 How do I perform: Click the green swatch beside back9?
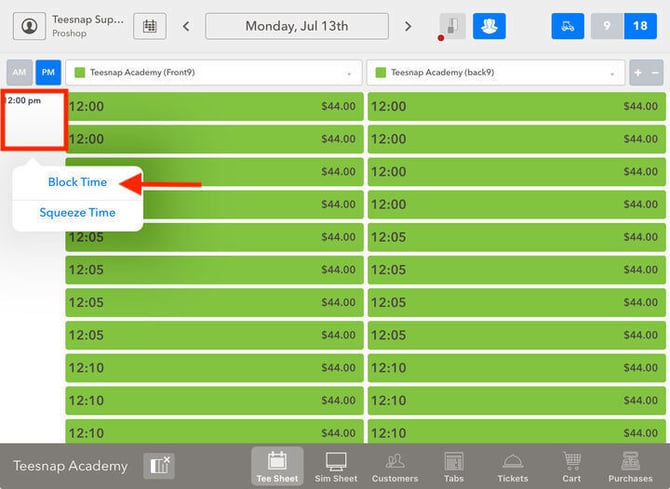point(380,72)
